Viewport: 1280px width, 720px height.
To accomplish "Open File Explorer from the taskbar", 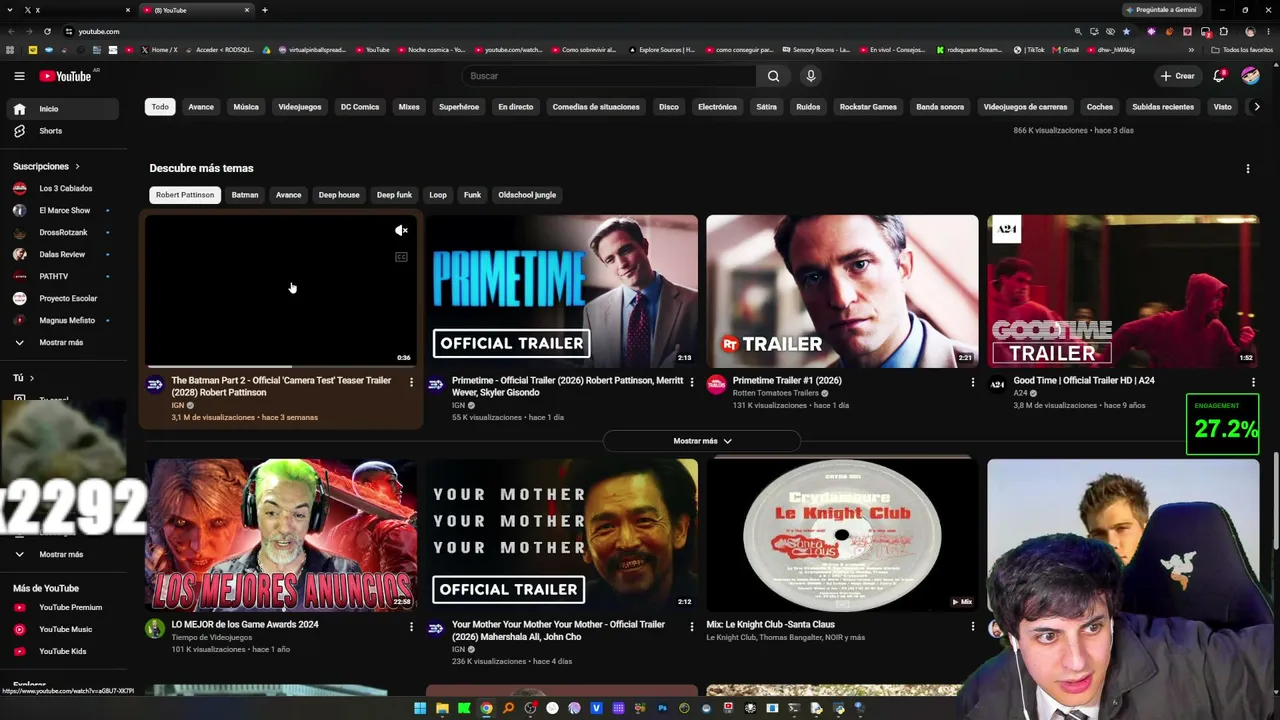I will click(x=442, y=709).
